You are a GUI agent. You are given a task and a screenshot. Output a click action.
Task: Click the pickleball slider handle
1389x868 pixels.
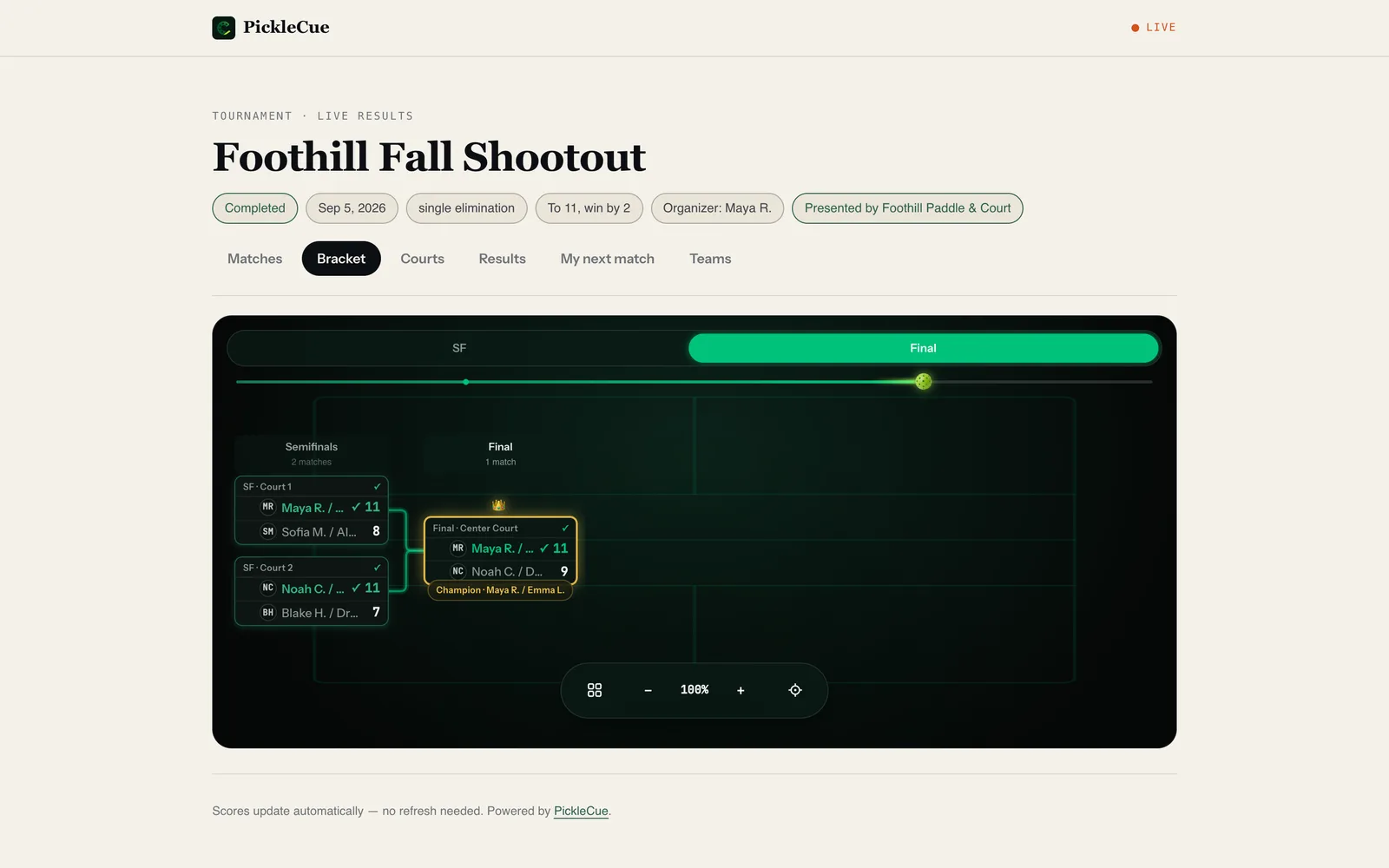click(x=924, y=381)
